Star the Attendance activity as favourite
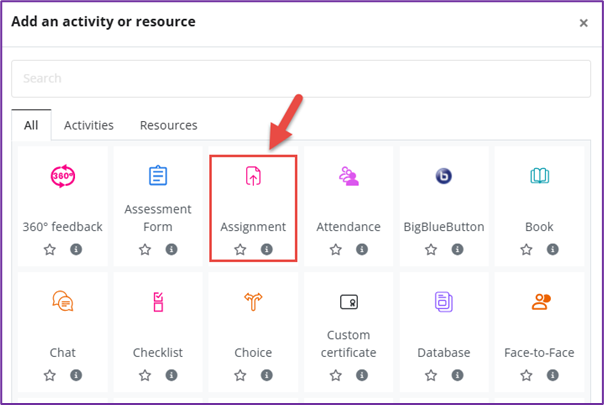Image resolution: width=604 pixels, height=405 pixels. coord(336,250)
